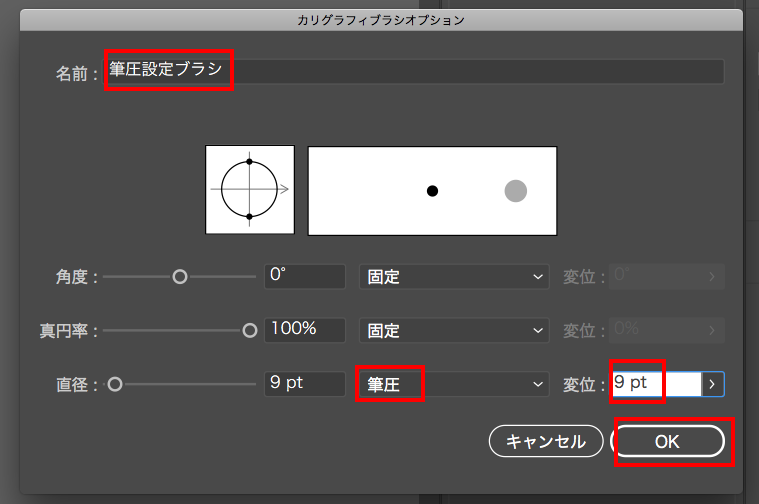Image resolution: width=759 pixels, height=504 pixels.
Task: Click the カリグラフィブラシオプション title bar
Action: coord(381,20)
